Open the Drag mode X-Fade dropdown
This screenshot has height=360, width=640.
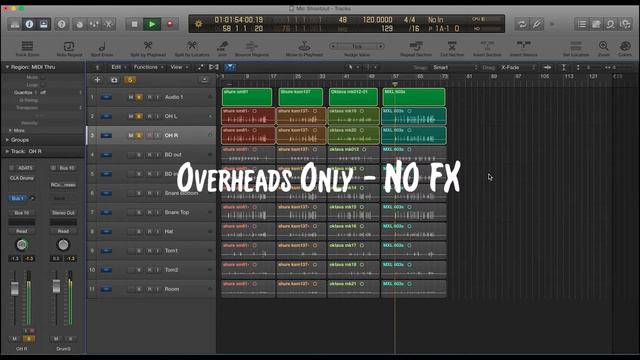click(518, 67)
